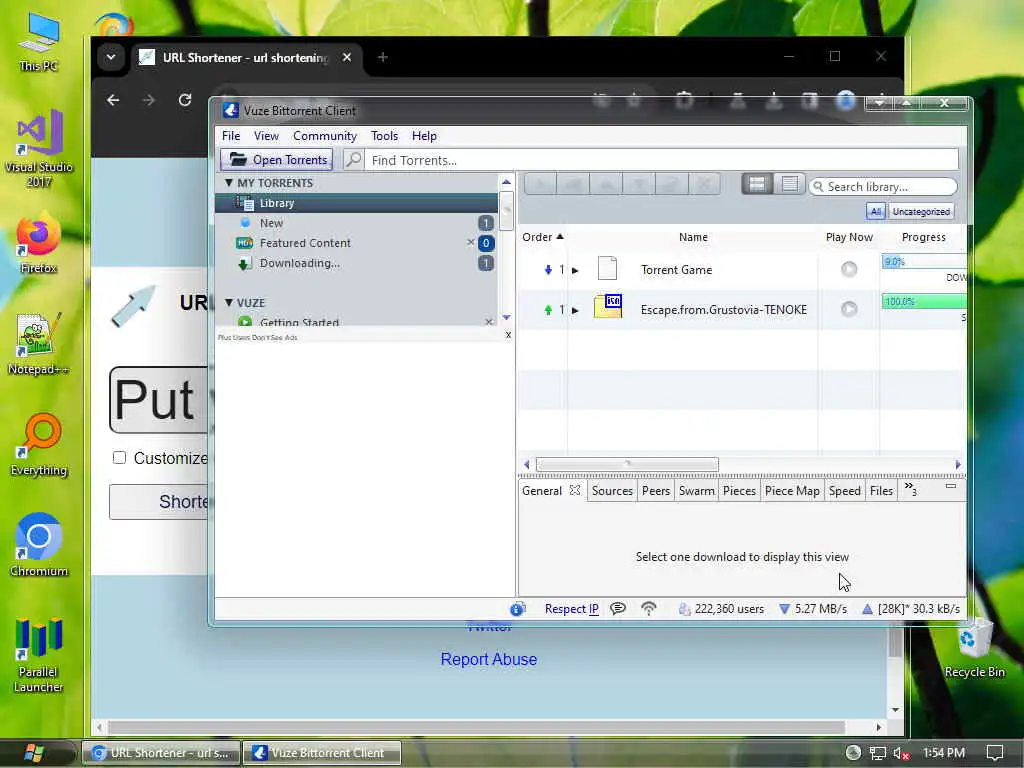Viewport: 1024px width, 768px height.
Task: Open the Community menu
Action: 325,136
